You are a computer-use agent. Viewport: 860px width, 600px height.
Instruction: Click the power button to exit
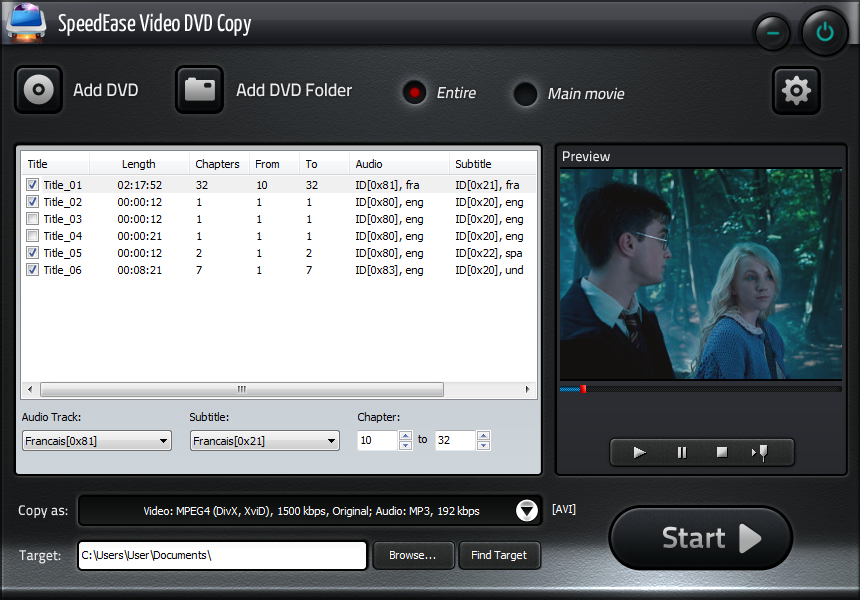pyautogui.click(x=824, y=32)
